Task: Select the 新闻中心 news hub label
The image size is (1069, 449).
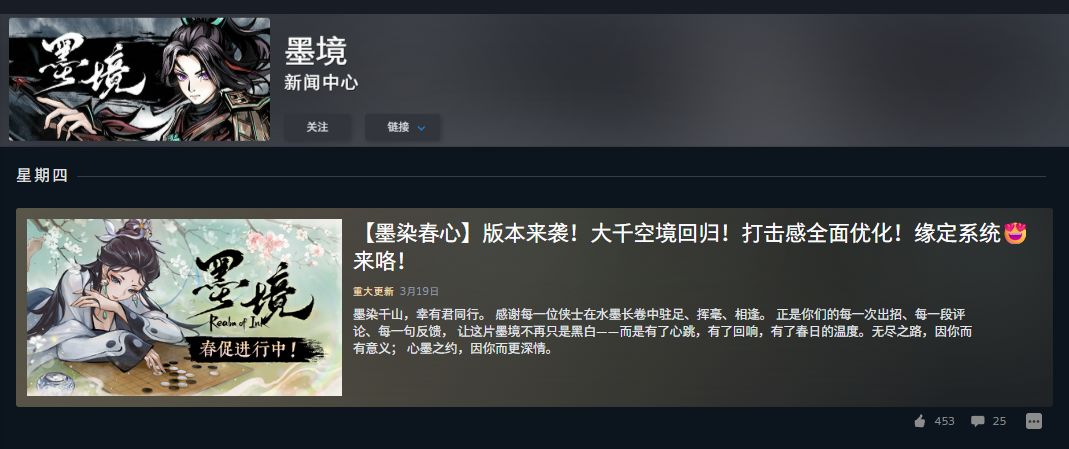Action: (321, 83)
